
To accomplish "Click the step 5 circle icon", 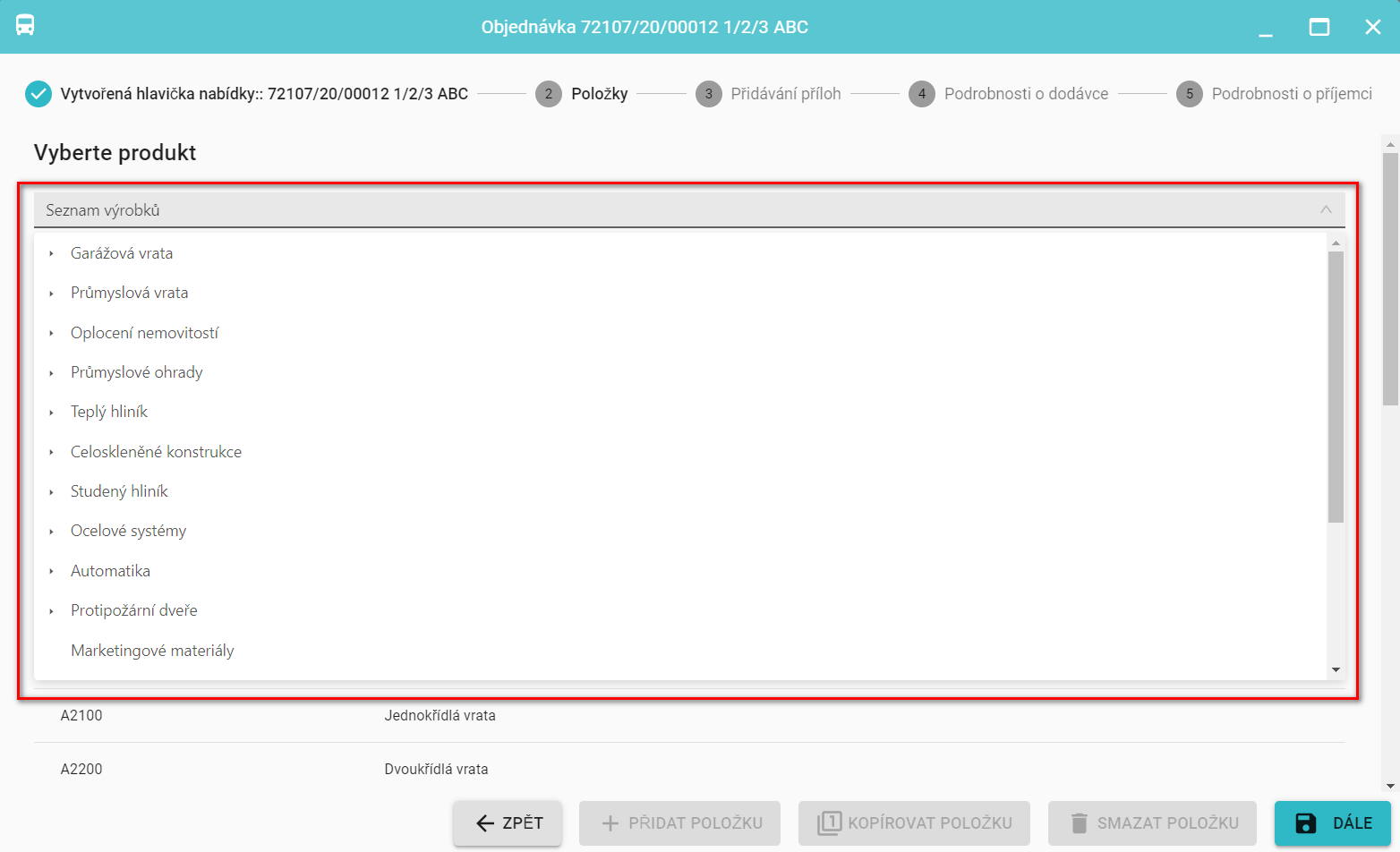I will (x=1189, y=94).
